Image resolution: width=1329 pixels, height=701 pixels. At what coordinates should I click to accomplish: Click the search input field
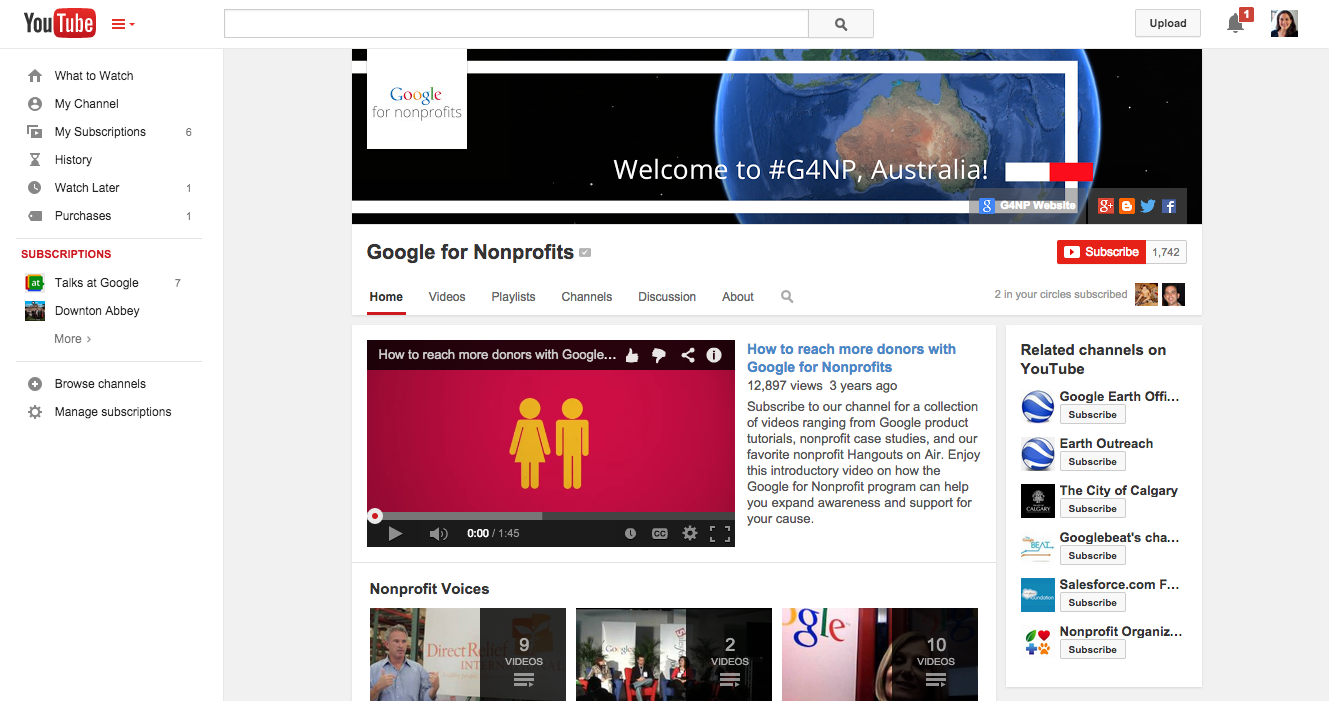click(x=516, y=24)
